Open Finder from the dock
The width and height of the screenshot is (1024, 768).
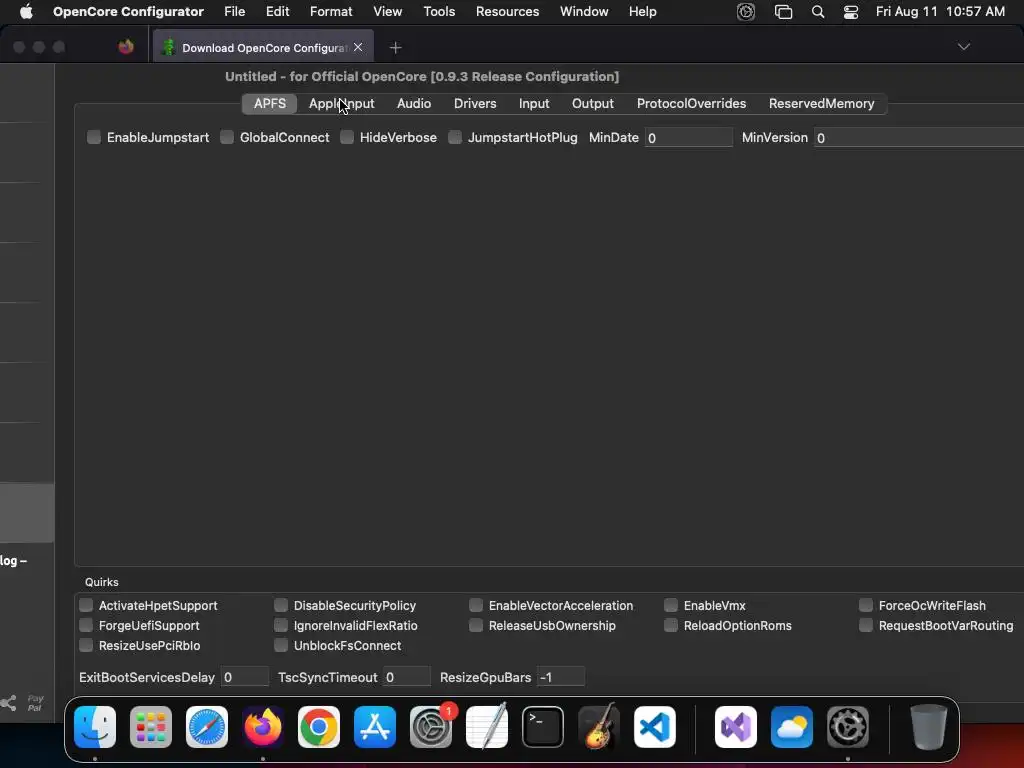coord(95,727)
